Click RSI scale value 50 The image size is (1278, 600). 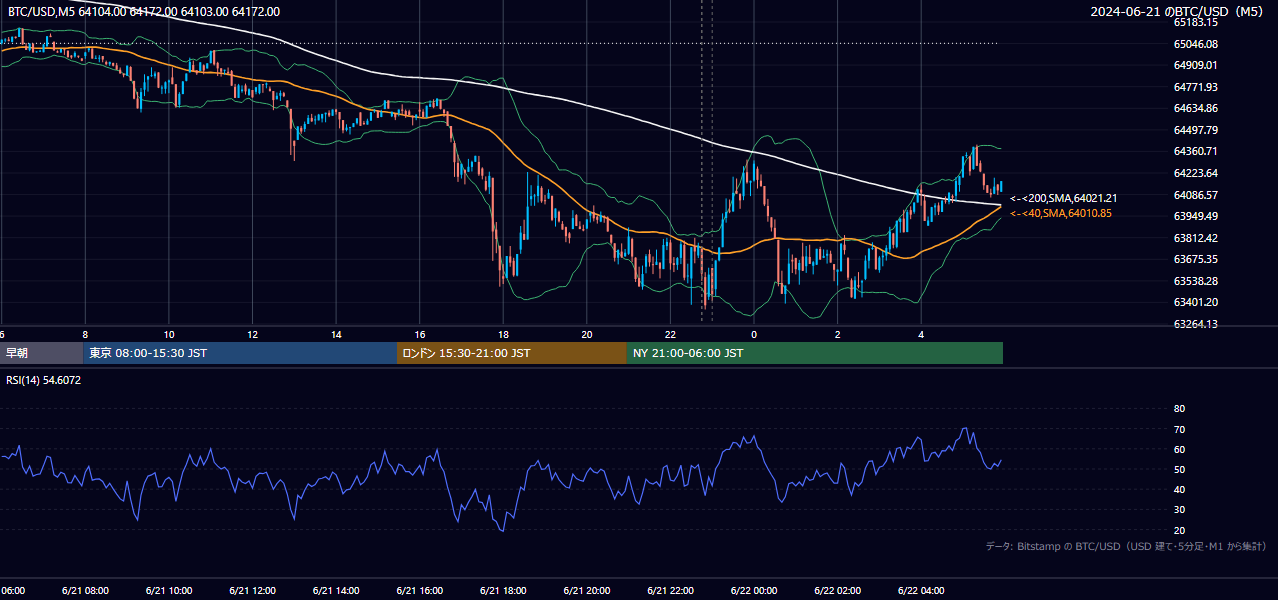click(x=1179, y=469)
